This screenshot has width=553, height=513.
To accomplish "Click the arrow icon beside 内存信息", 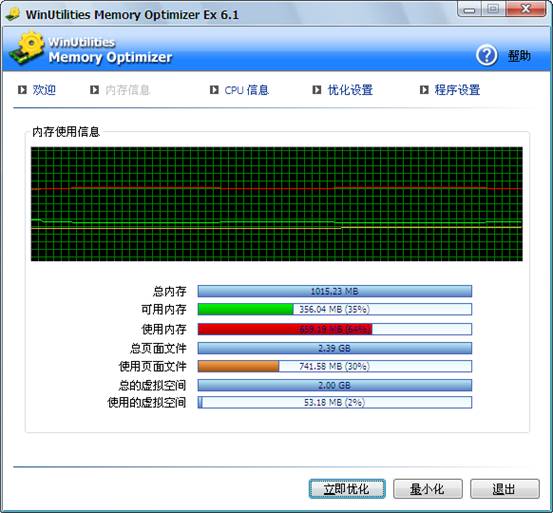I will point(94,90).
